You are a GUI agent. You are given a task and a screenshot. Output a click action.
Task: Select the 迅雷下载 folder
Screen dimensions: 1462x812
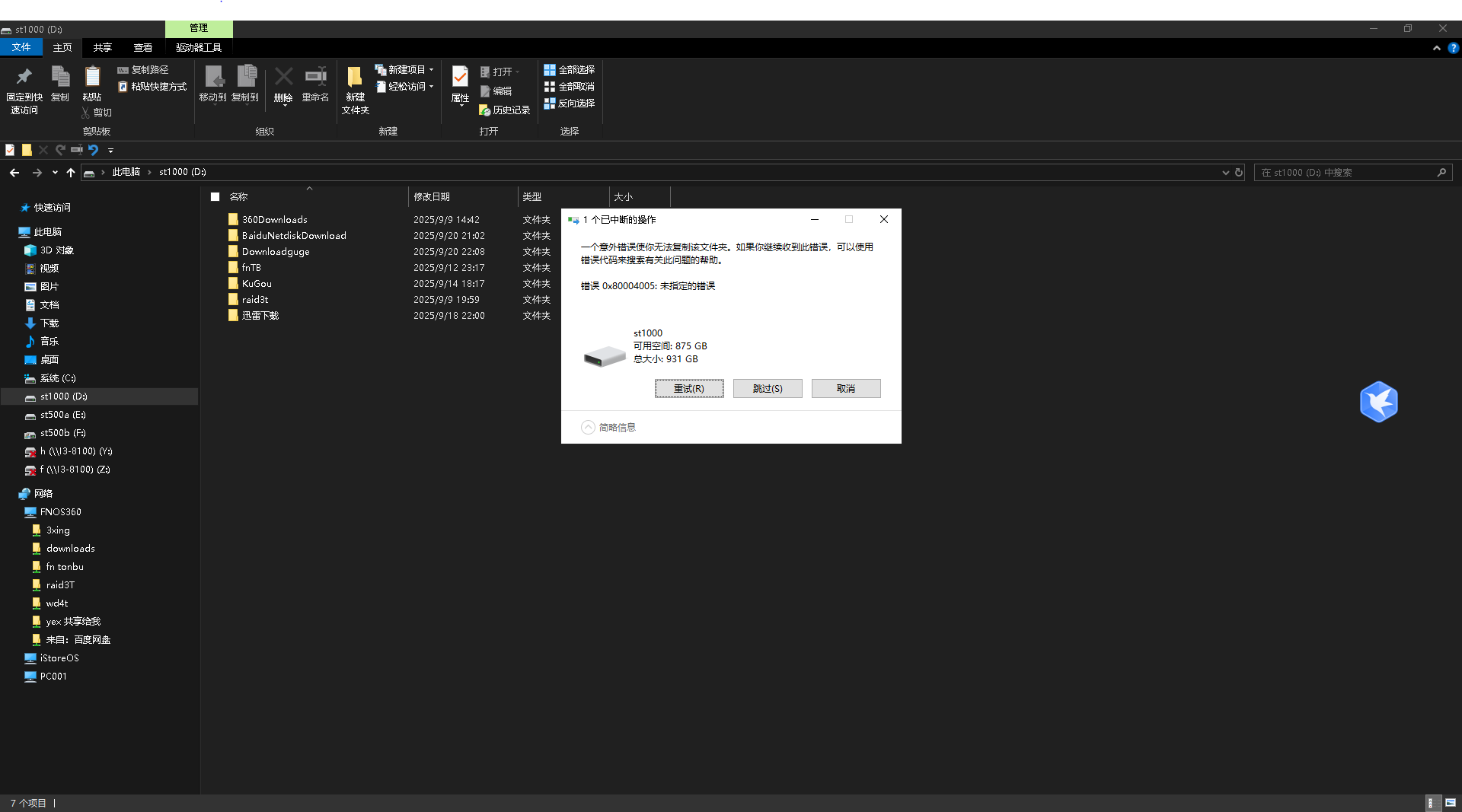pos(260,316)
